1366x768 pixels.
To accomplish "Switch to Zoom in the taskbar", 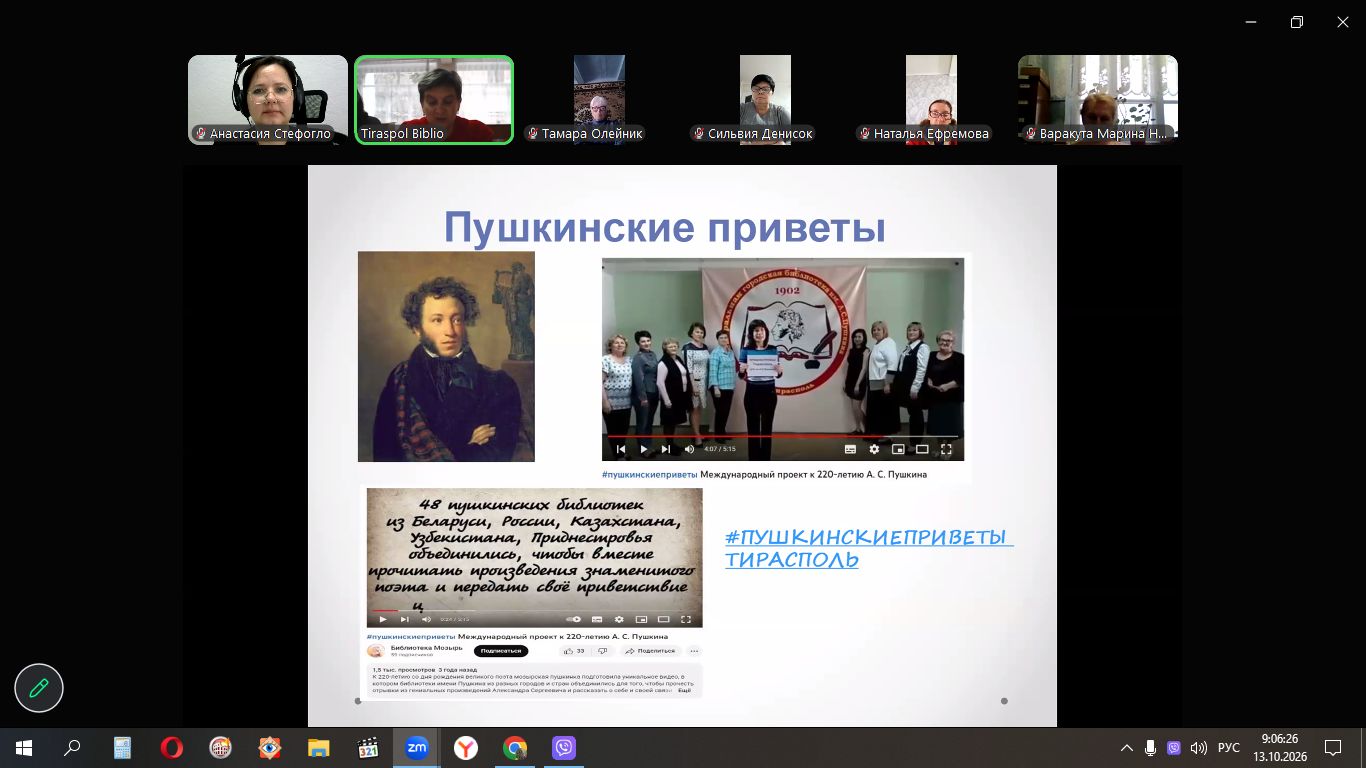I will point(417,747).
